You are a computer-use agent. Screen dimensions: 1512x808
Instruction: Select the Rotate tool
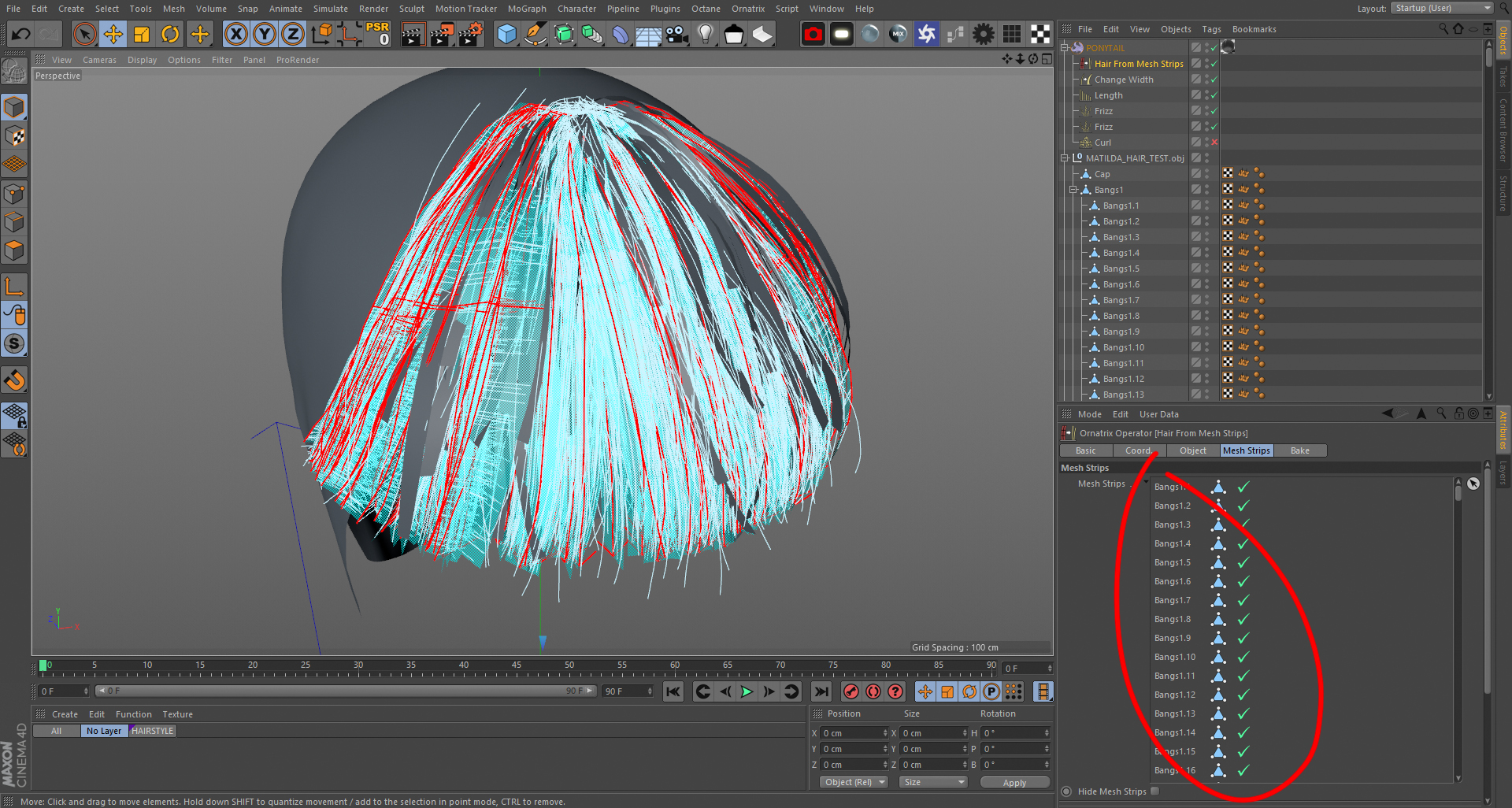pos(170,34)
